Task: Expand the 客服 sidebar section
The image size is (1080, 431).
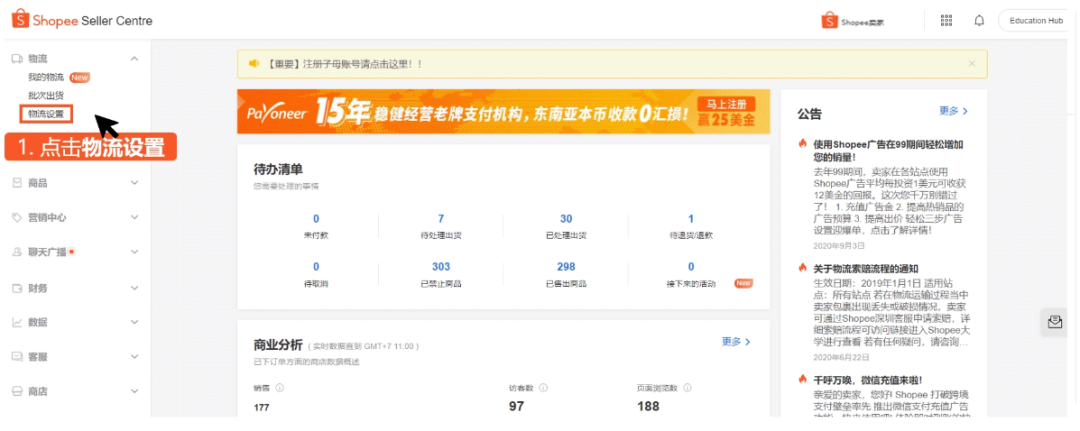Action: (x=134, y=357)
